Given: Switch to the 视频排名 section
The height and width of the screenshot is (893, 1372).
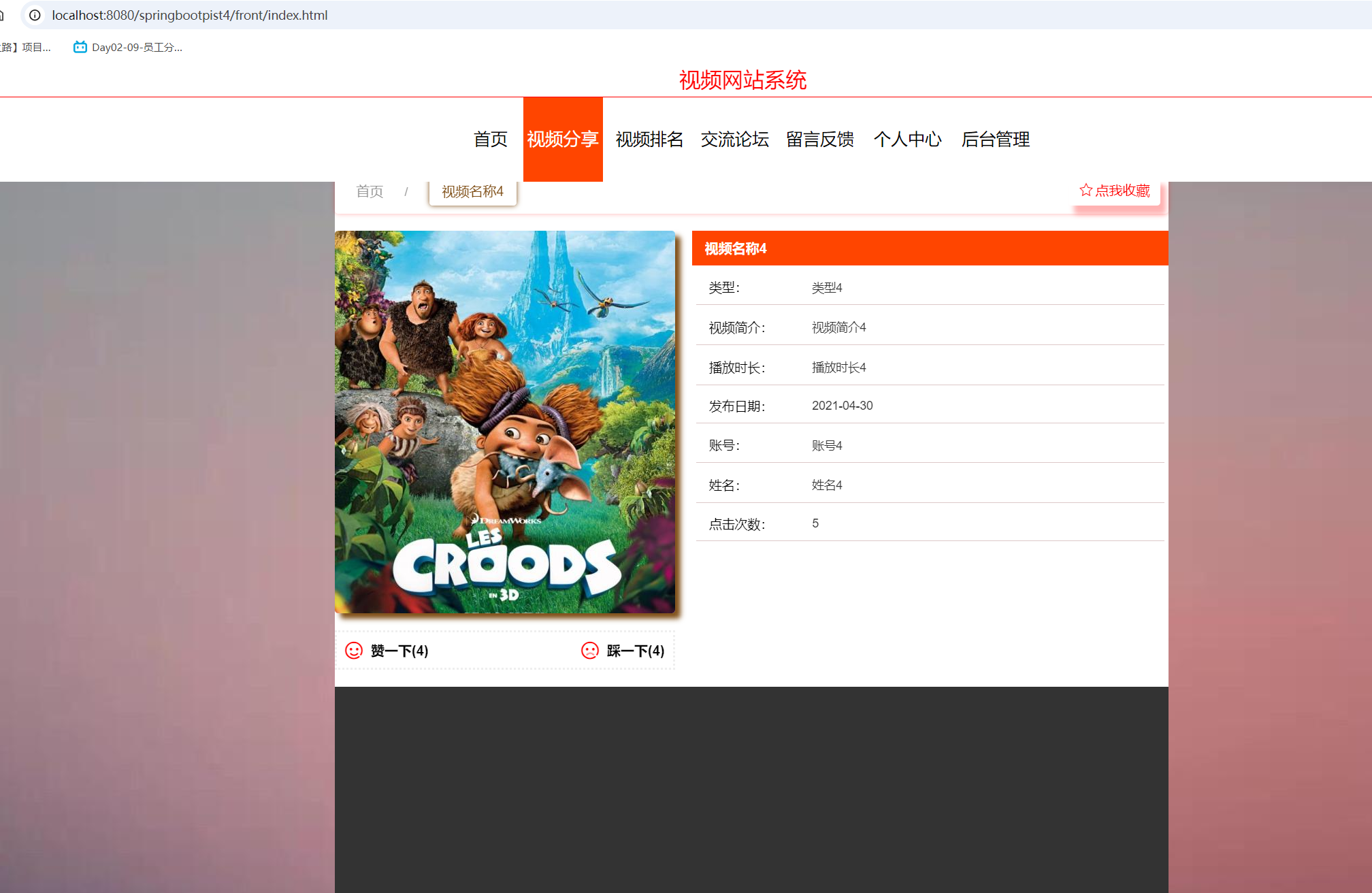Looking at the screenshot, I should click(x=649, y=140).
